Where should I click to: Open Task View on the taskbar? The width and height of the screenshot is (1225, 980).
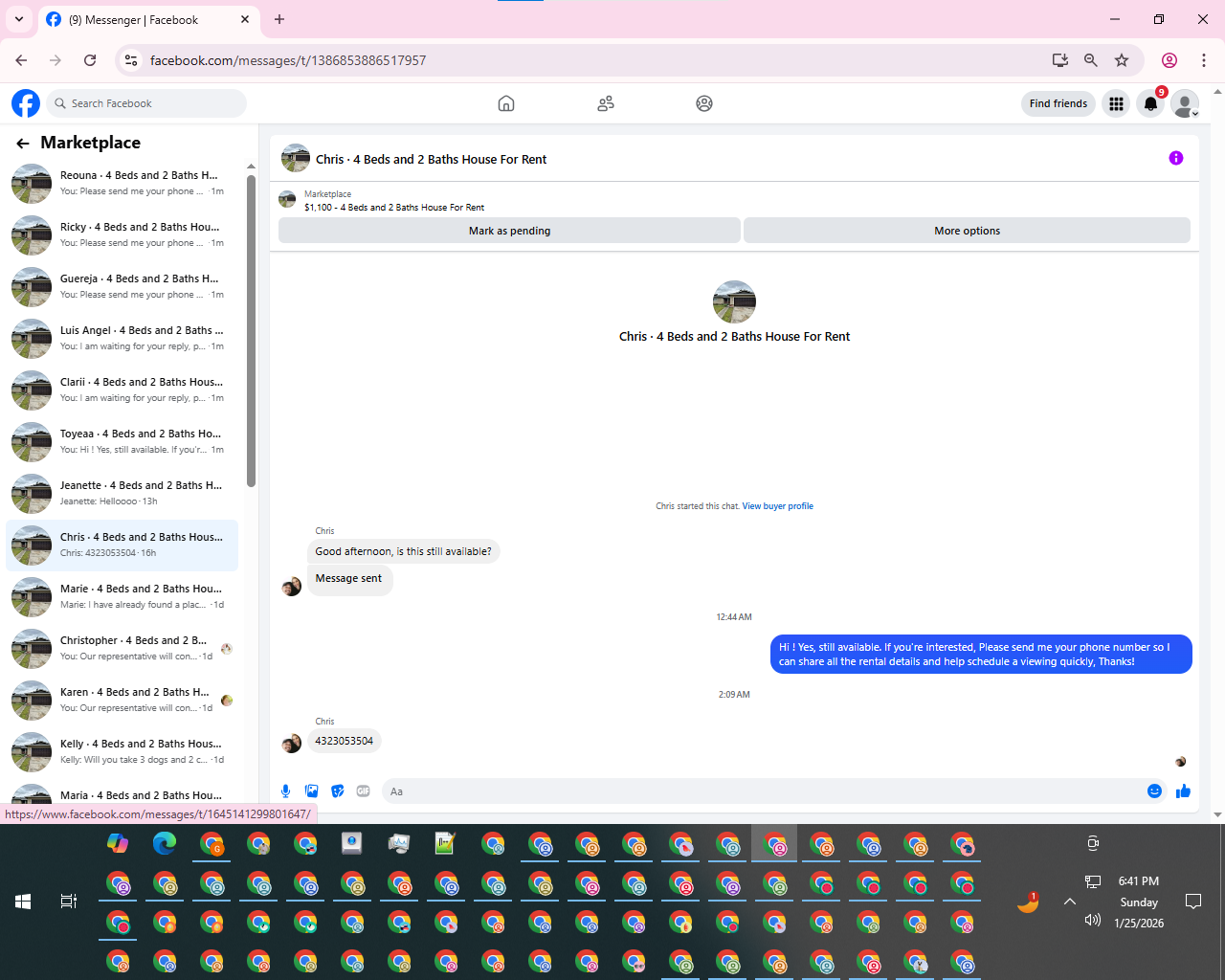69,902
